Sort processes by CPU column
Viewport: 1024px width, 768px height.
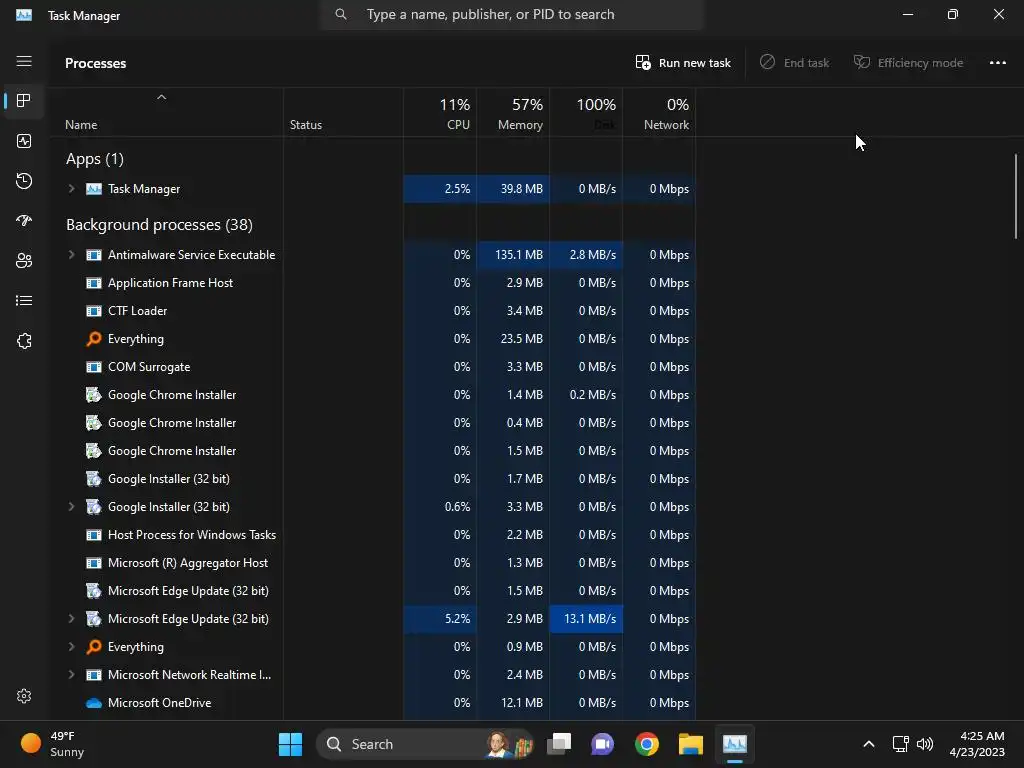(440, 112)
